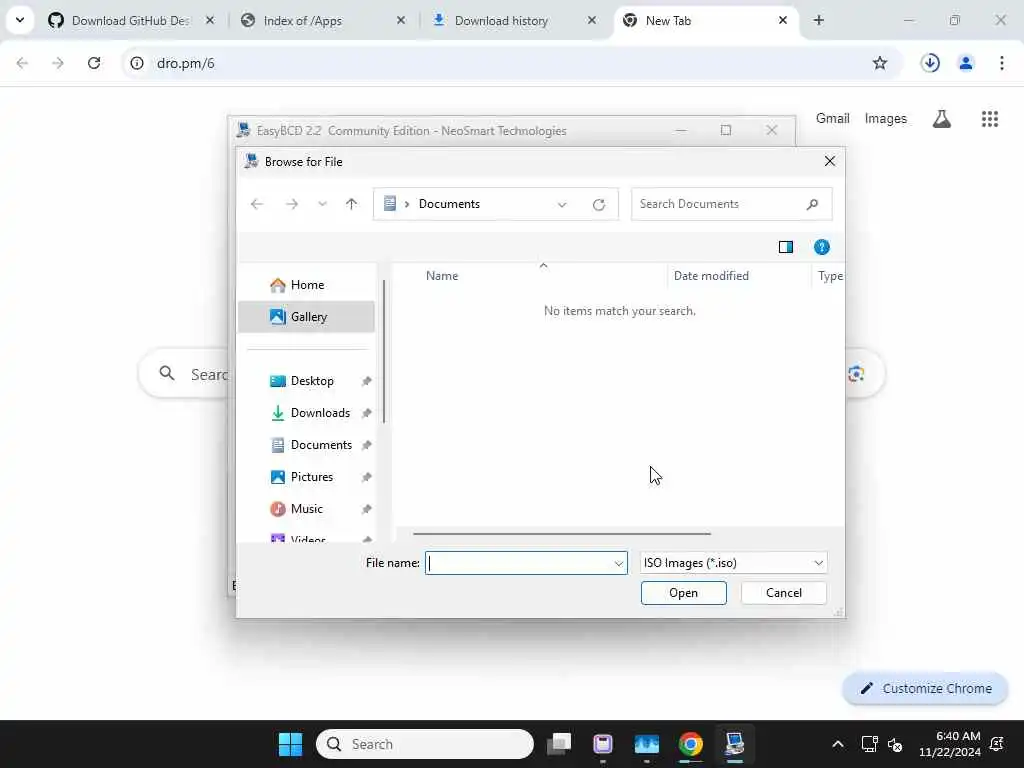Image resolution: width=1024 pixels, height=768 pixels.
Task: Open the ISO Images file type dropdown
Action: [733, 563]
